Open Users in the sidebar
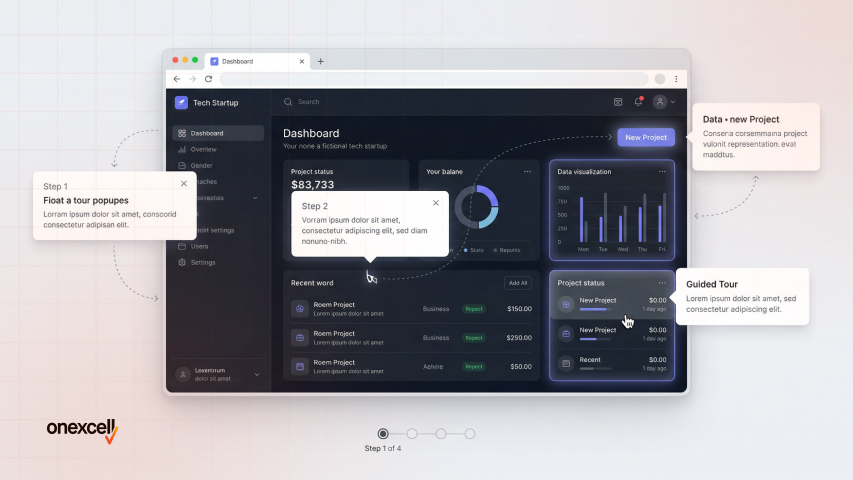 click(x=199, y=247)
